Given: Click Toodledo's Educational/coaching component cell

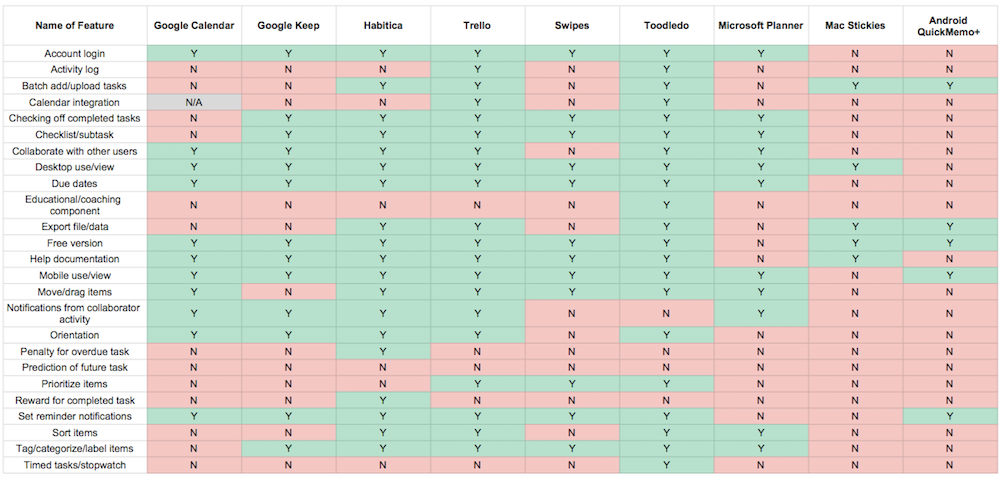Looking at the screenshot, I should pos(666,206).
